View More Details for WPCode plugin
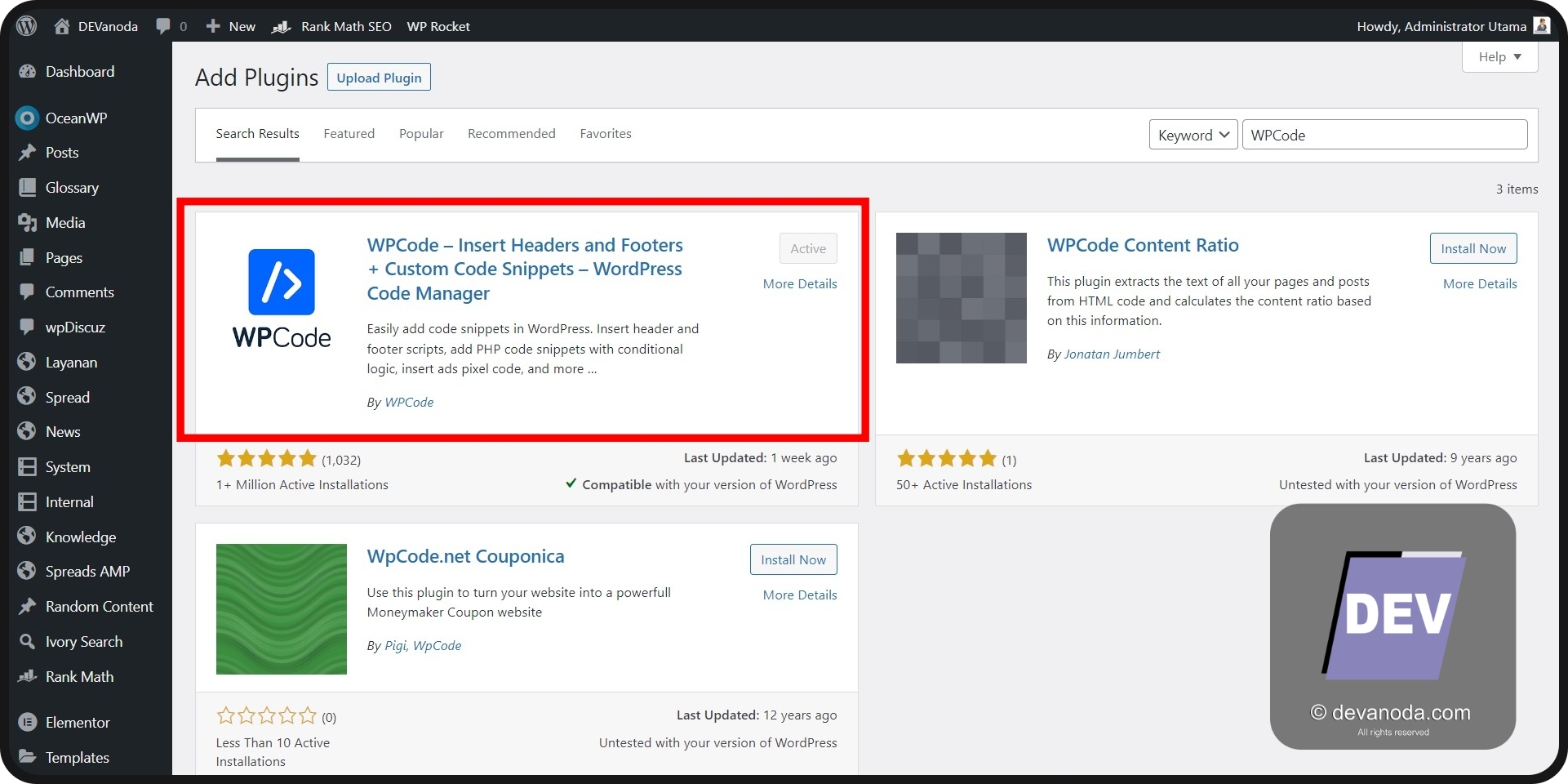The image size is (1568, 784). (x=800, y=284)
